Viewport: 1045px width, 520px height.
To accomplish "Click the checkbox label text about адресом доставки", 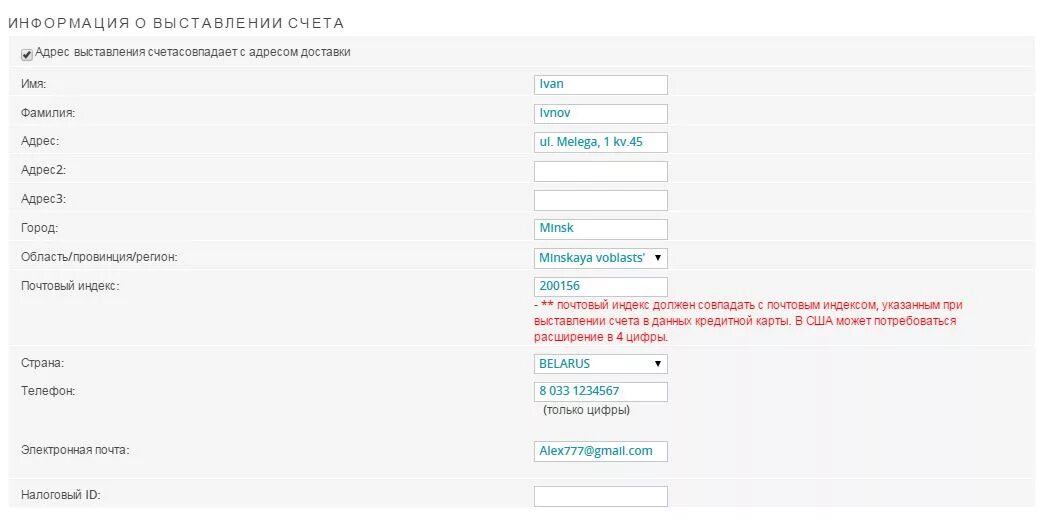I will [x=193, y=52].
